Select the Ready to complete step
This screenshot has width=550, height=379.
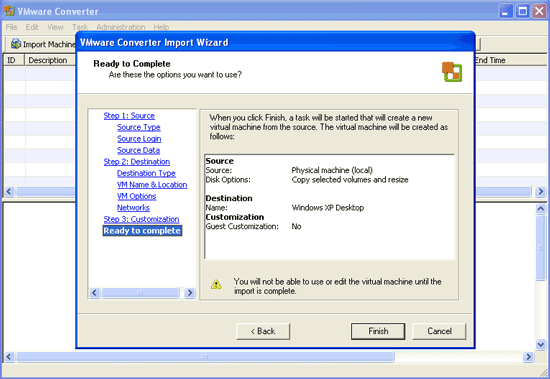click(x=142, y=231)
